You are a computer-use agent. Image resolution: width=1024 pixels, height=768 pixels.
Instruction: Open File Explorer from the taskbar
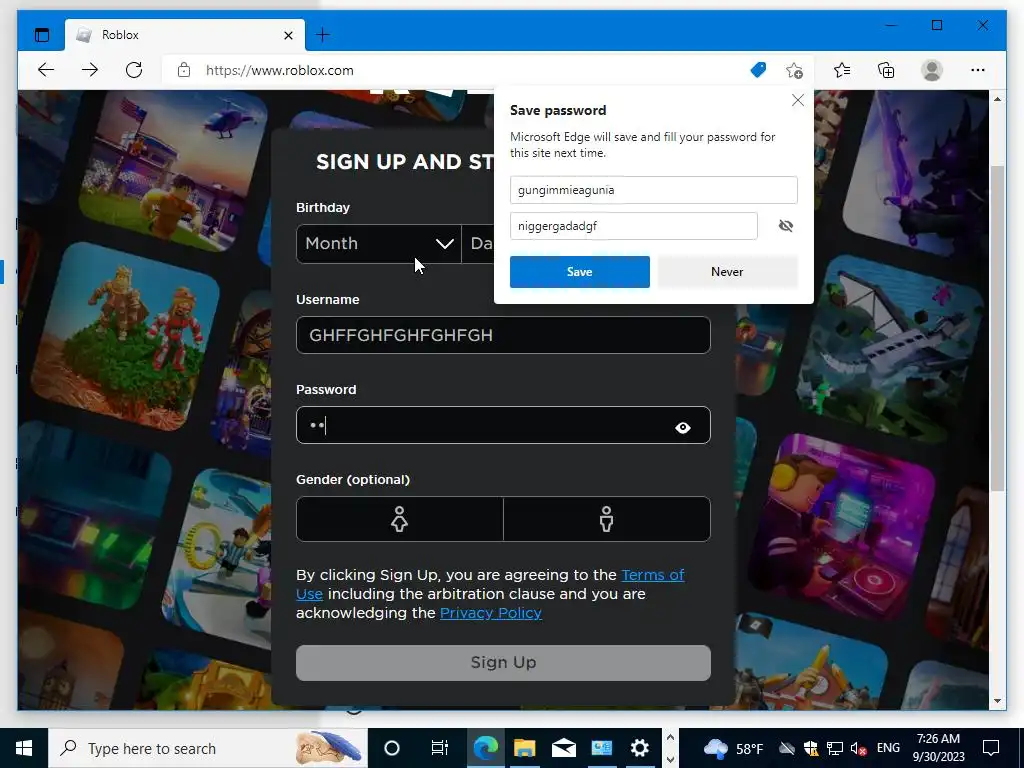[524, 748]
